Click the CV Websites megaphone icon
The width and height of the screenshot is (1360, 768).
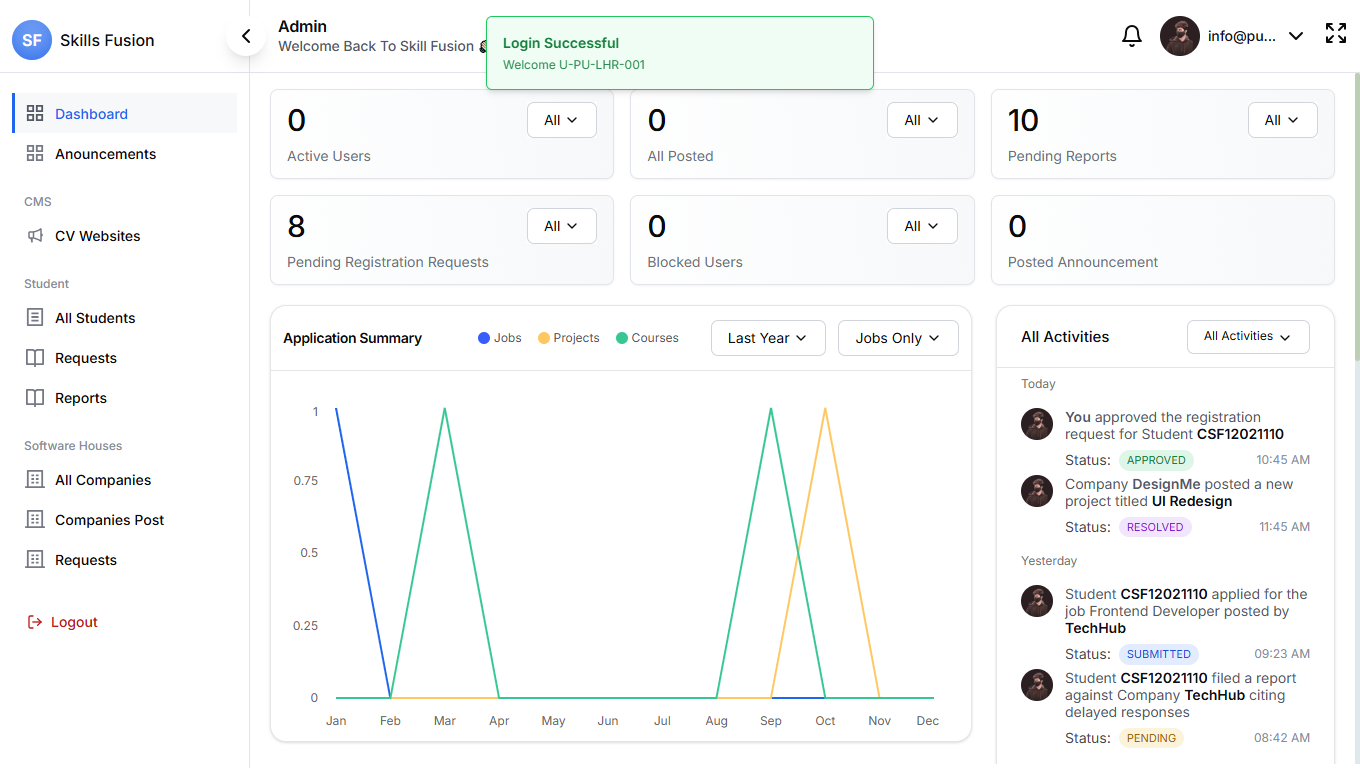pos(35,236)
